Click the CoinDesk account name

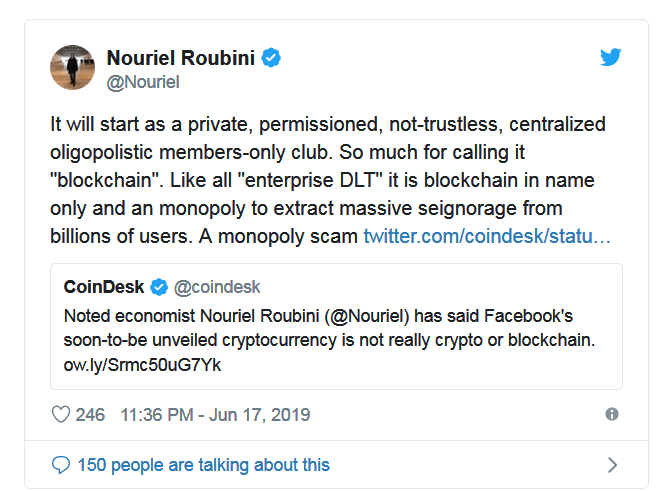pyautogui.click(x=104, y=288)
